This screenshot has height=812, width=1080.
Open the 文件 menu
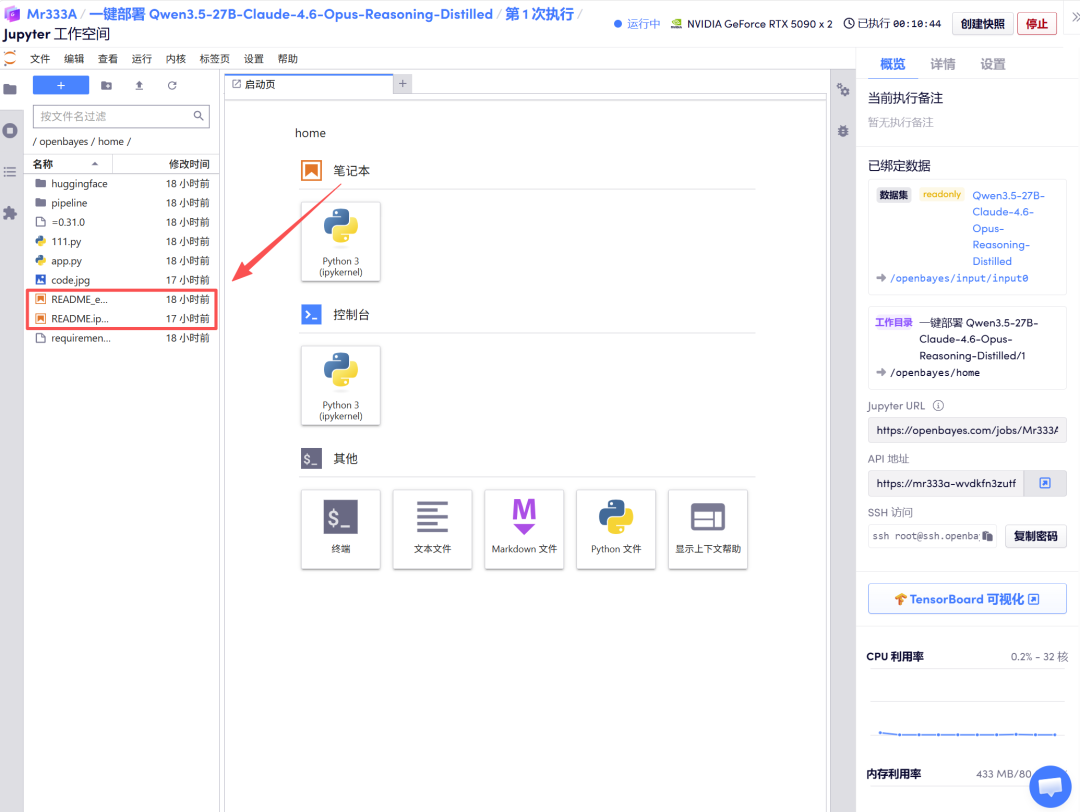click(40, 59)
